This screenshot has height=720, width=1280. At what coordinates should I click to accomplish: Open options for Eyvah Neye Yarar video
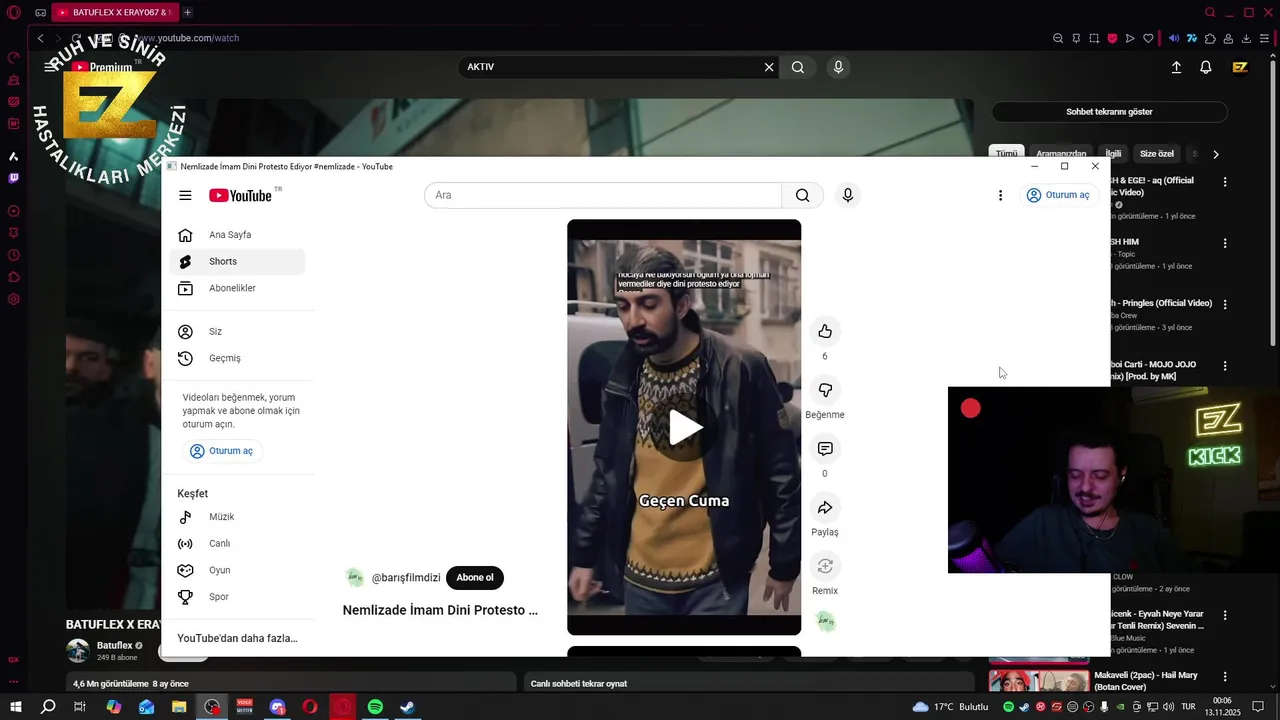pos(1225,614)
